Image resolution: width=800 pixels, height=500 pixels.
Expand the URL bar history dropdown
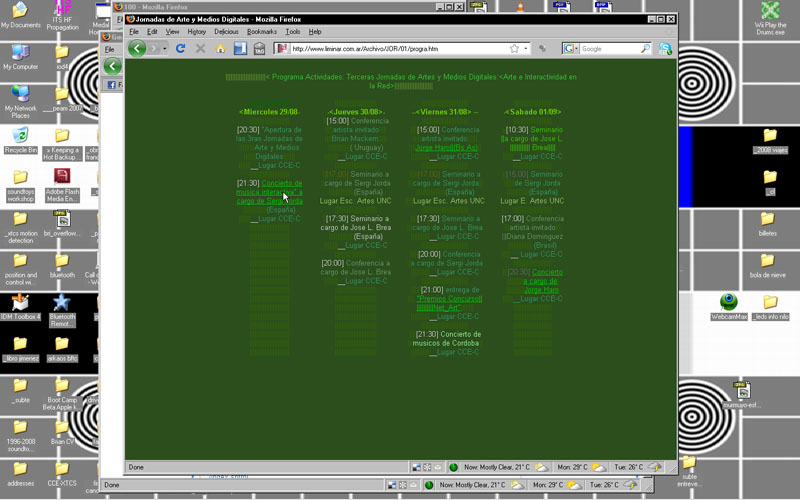[x=527, y=48]
